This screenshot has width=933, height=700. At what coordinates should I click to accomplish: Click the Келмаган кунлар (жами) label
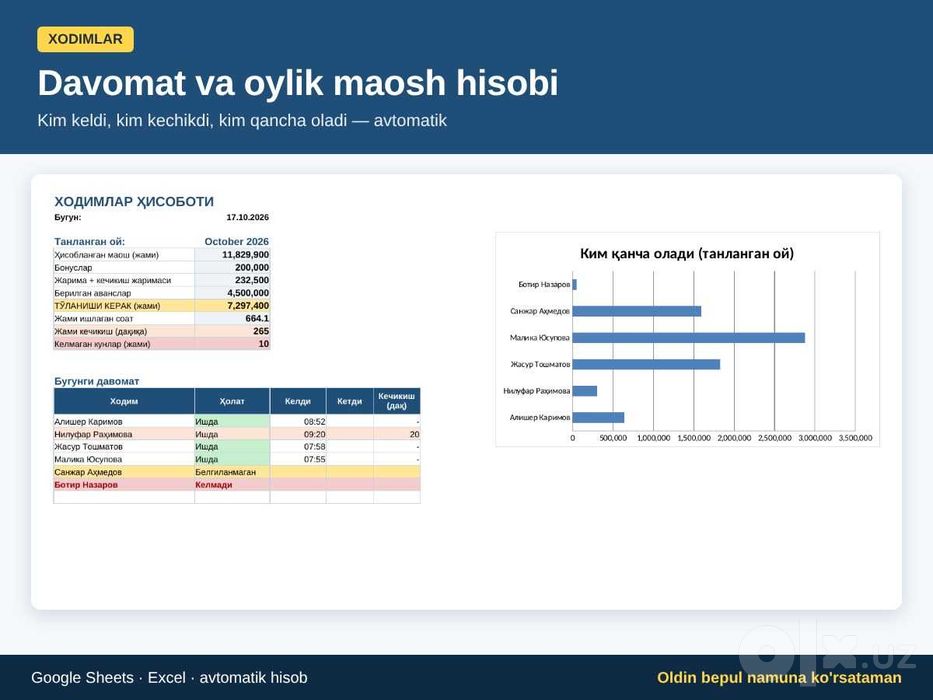pyautogui.click(x=102, y=343)
